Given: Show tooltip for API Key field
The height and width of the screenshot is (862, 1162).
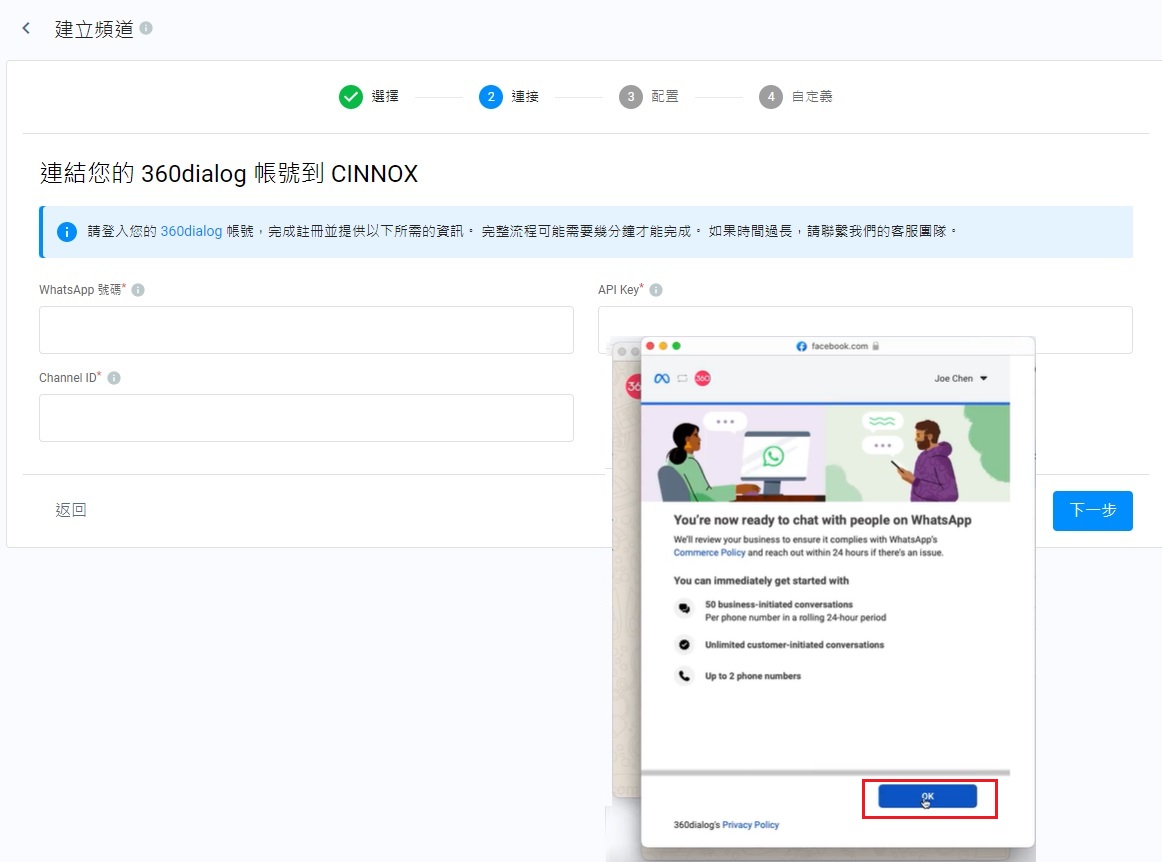Looking at the screenshot, I should tap(656, 290).
